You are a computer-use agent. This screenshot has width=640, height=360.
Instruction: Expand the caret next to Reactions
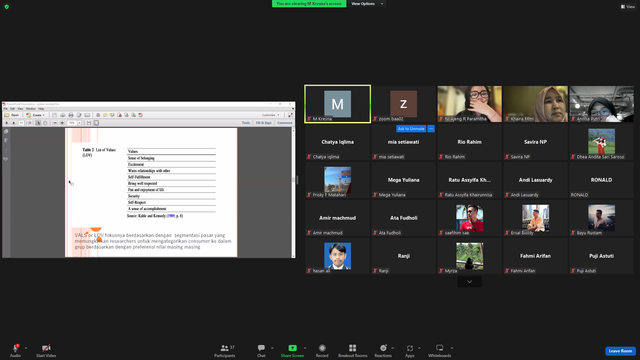pos(393,348)
